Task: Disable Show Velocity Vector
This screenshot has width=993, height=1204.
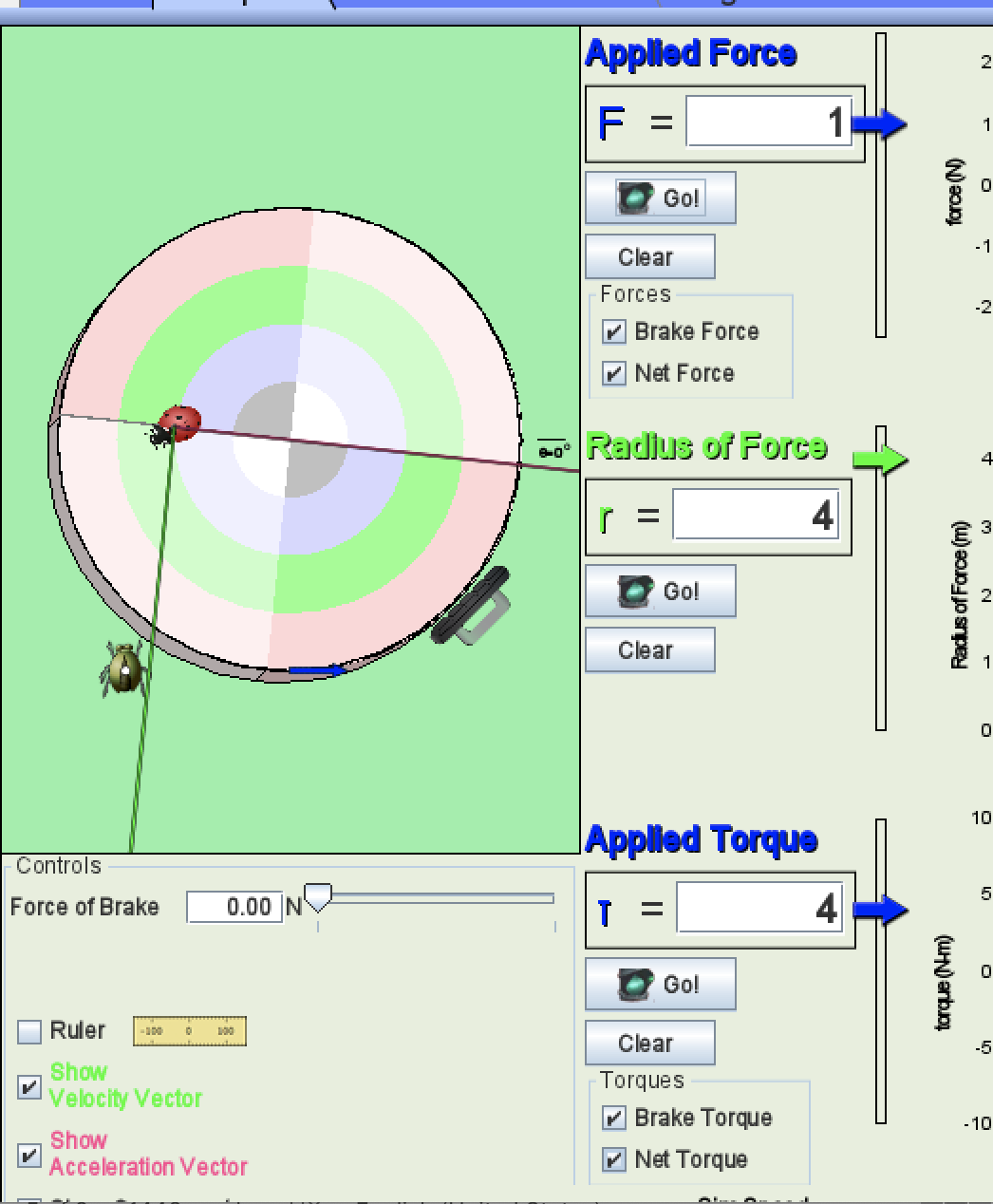Action: coord(29,1085)
